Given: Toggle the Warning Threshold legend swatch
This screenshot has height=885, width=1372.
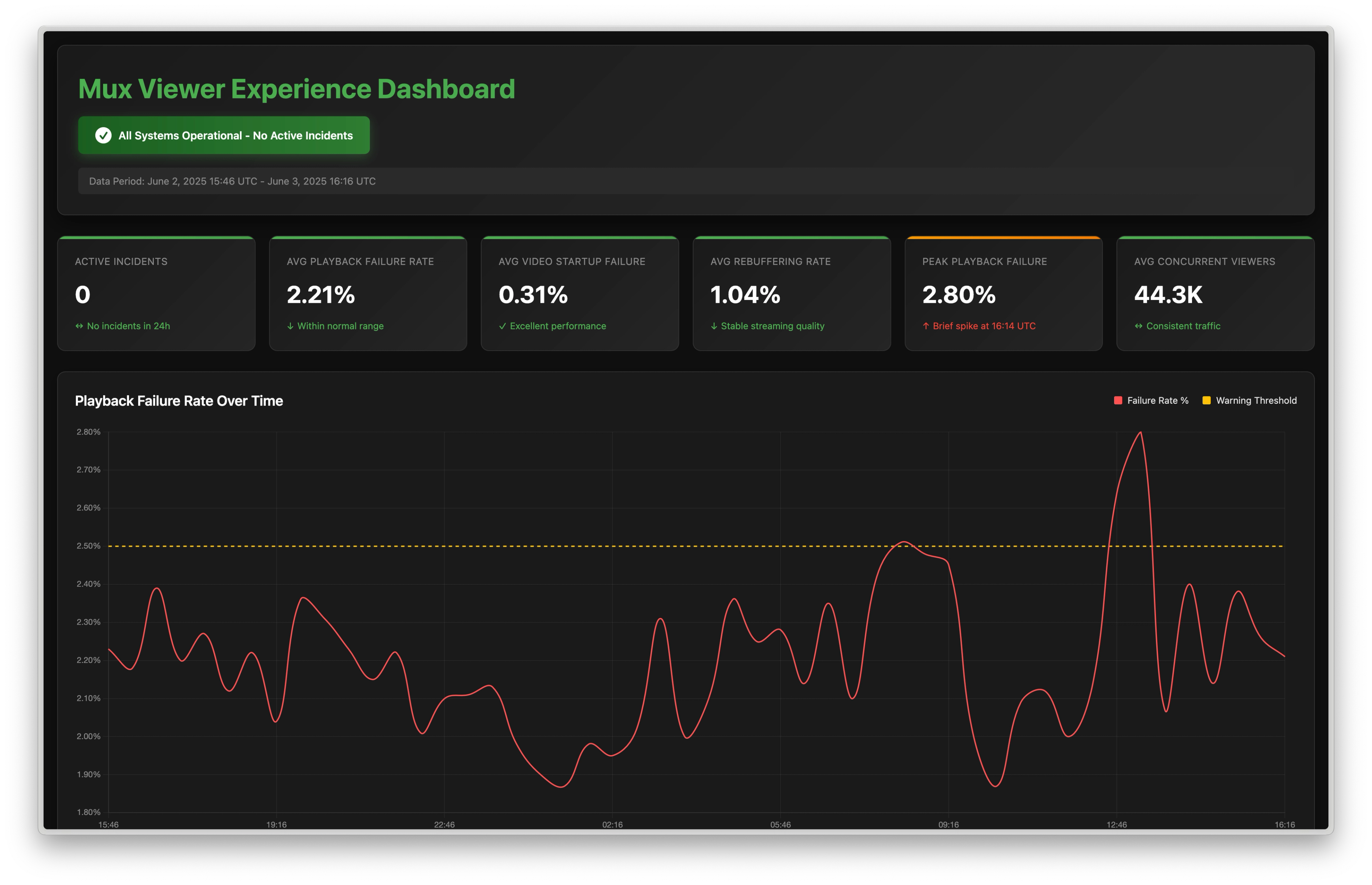Looking at the screenshot, I should pyautogui.click(x=1207, y=401).
